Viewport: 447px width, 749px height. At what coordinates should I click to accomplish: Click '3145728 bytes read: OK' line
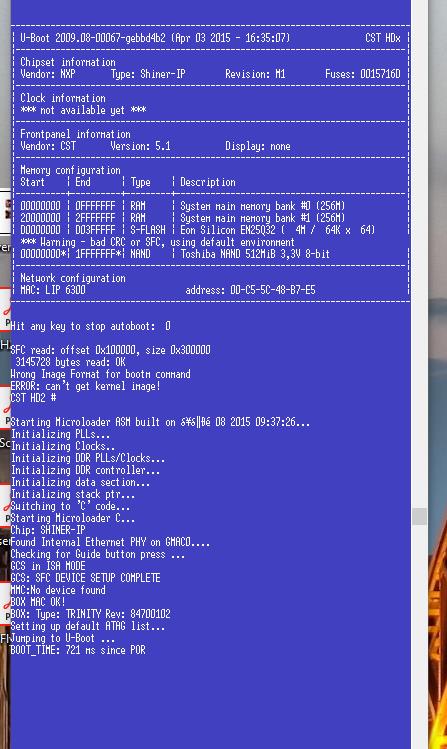[x=71, y=362]
